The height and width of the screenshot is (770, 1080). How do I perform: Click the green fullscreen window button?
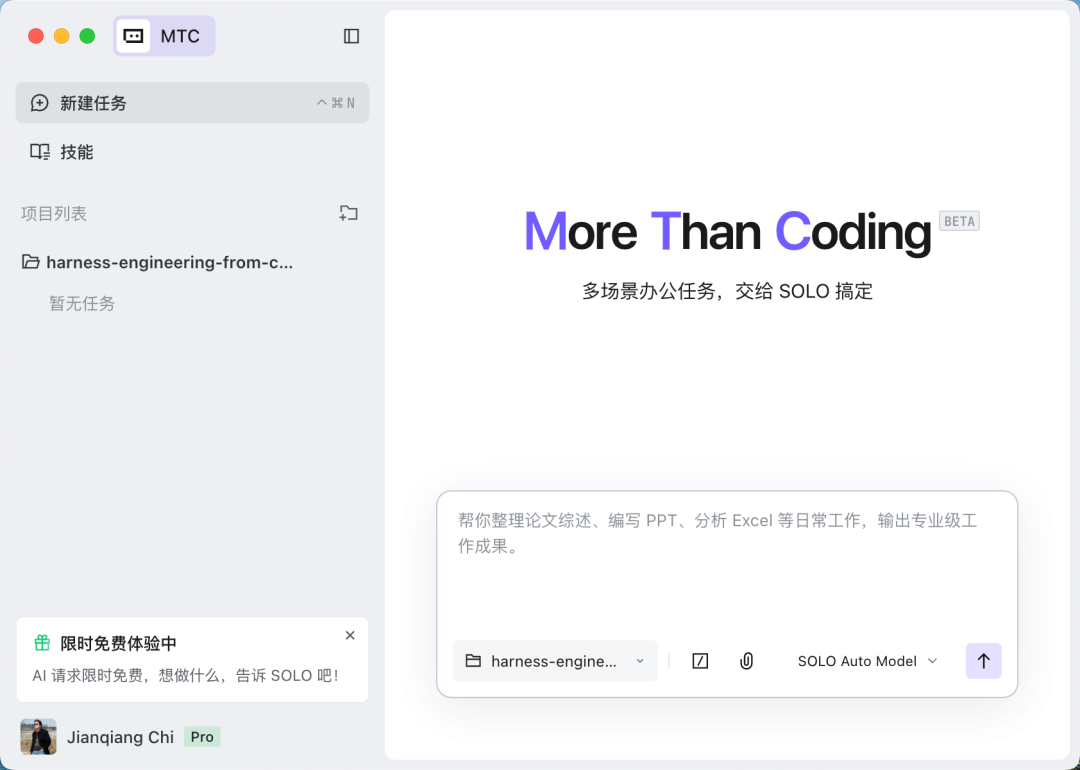(87, 36)
